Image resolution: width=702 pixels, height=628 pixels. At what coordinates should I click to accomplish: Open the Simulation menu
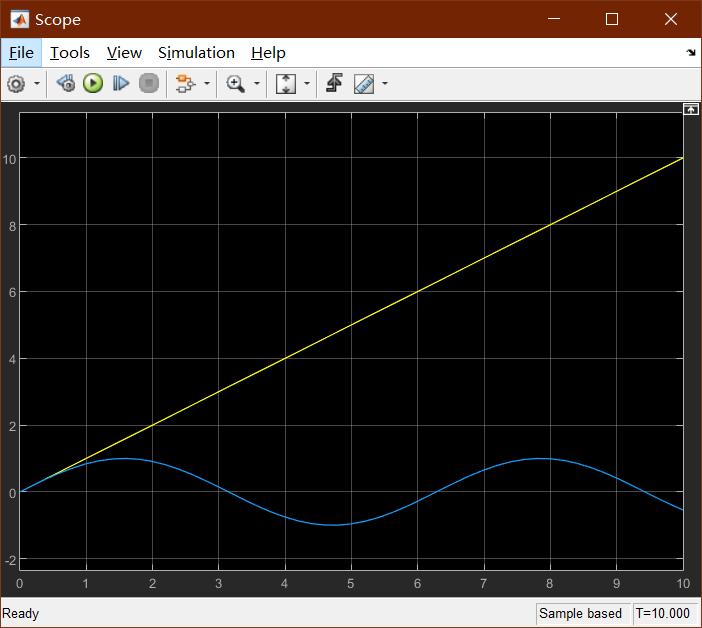tap(196, 53)
